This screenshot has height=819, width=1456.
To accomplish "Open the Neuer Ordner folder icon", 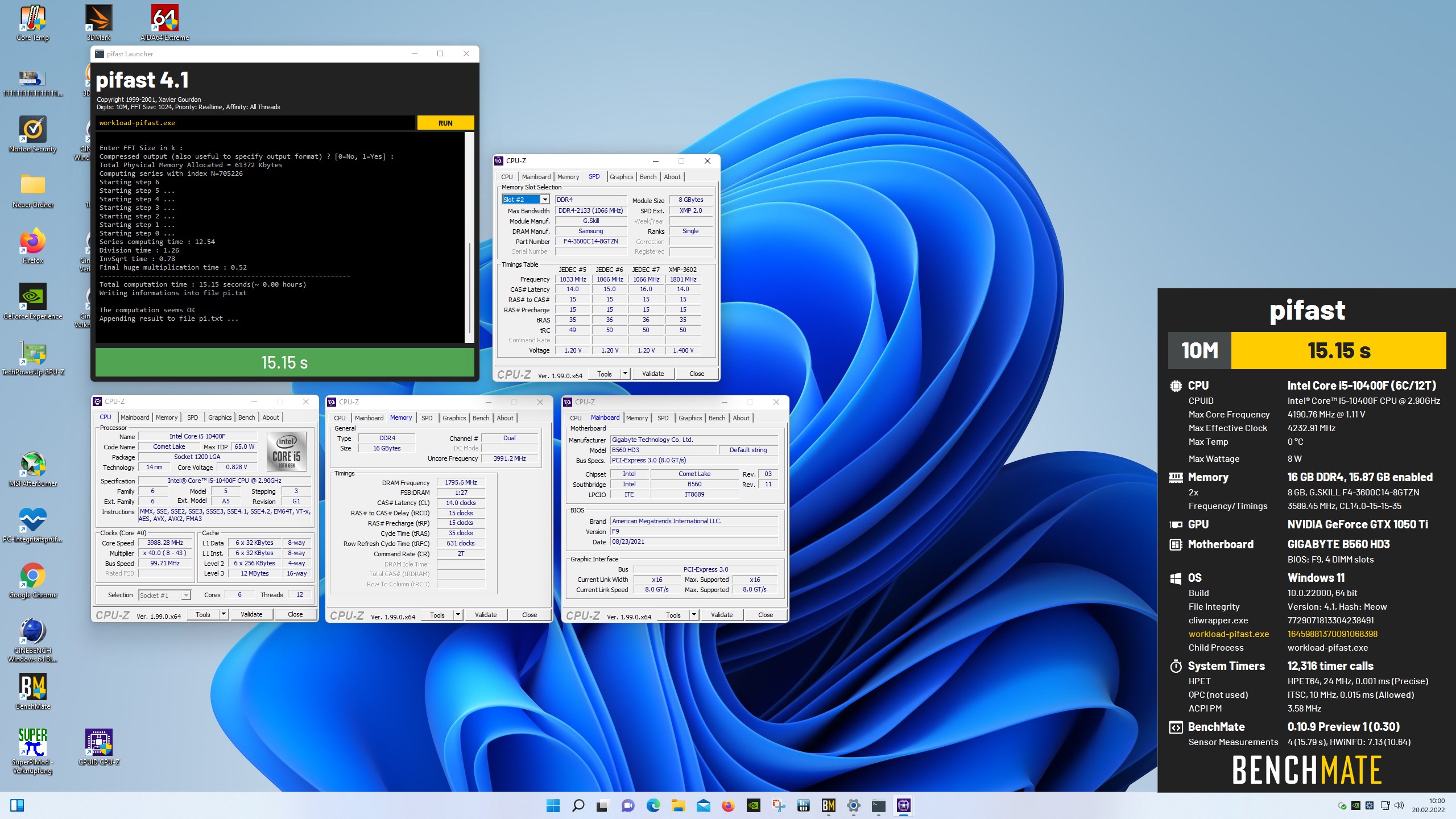I will point(33,190).
